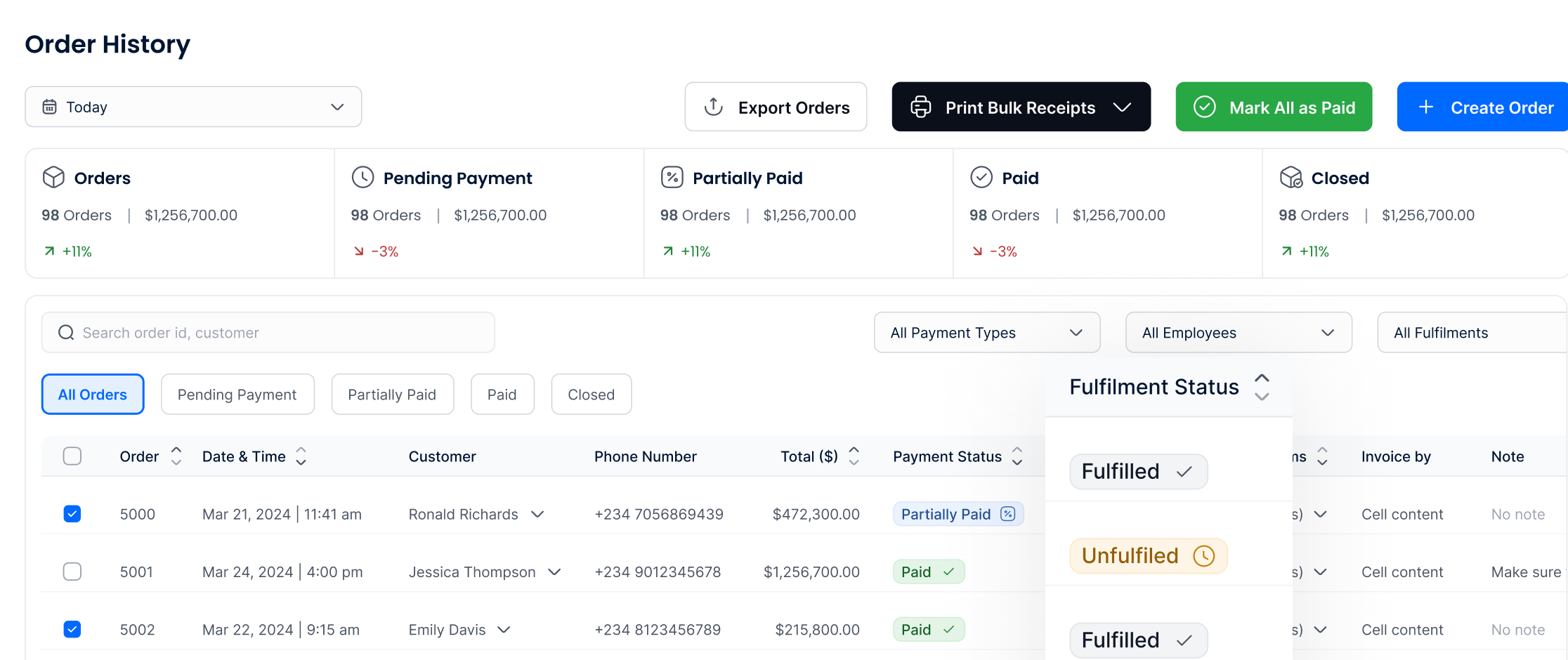This screenshot has height=660, width=1568.
Task: Open the All Payment Types dropdown
Action: tap(986, 333)
